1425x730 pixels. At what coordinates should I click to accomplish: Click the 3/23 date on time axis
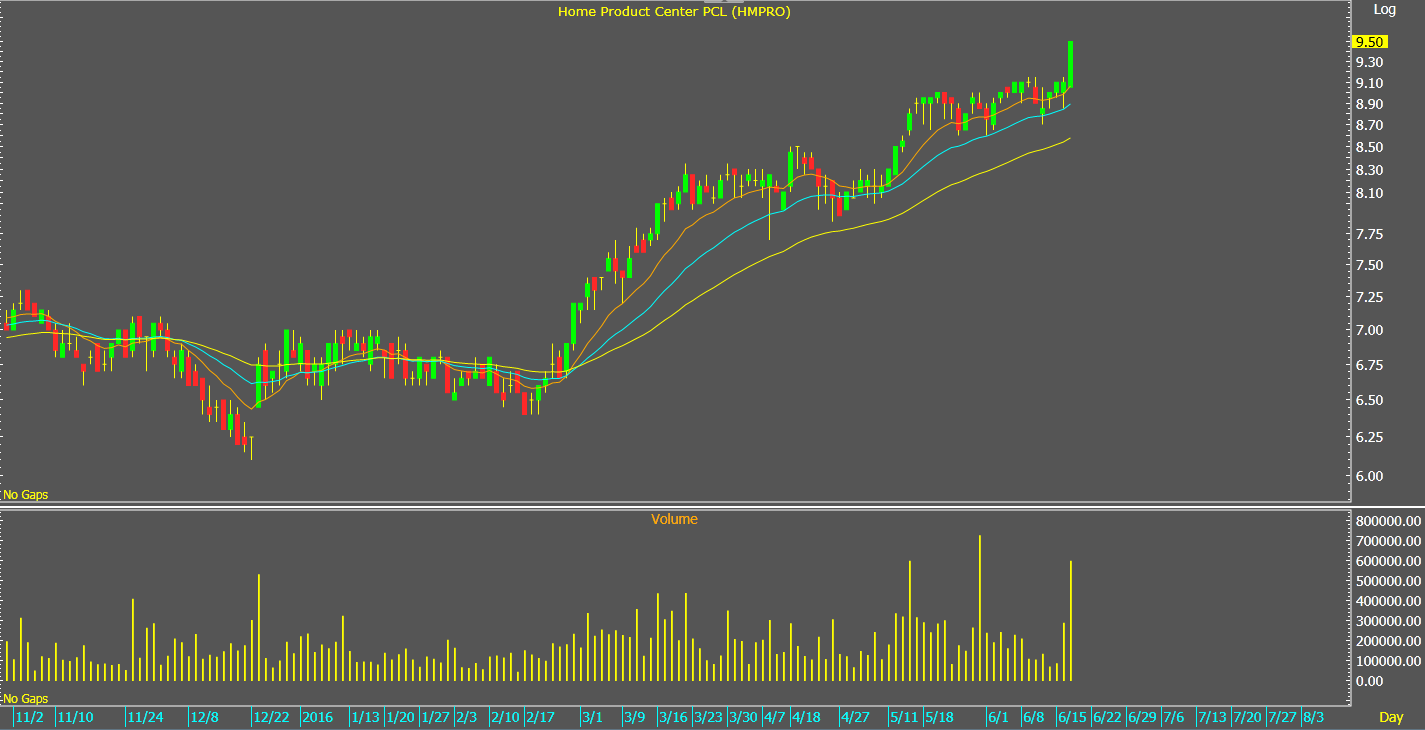pyautogui.click(x=708, y=717)
